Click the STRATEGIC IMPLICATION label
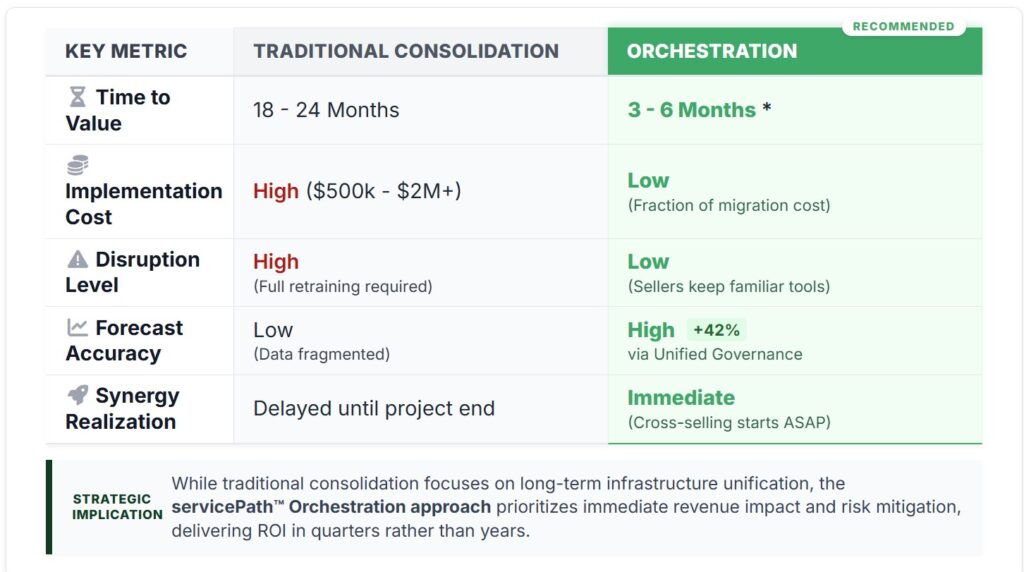 click(117, 507)
